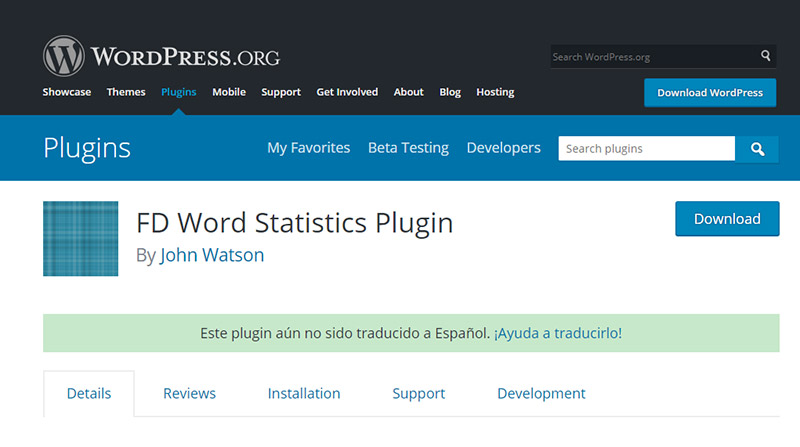Click the WordPress.org logo
This screenshot has height=447, width=800.
point(161,56)
